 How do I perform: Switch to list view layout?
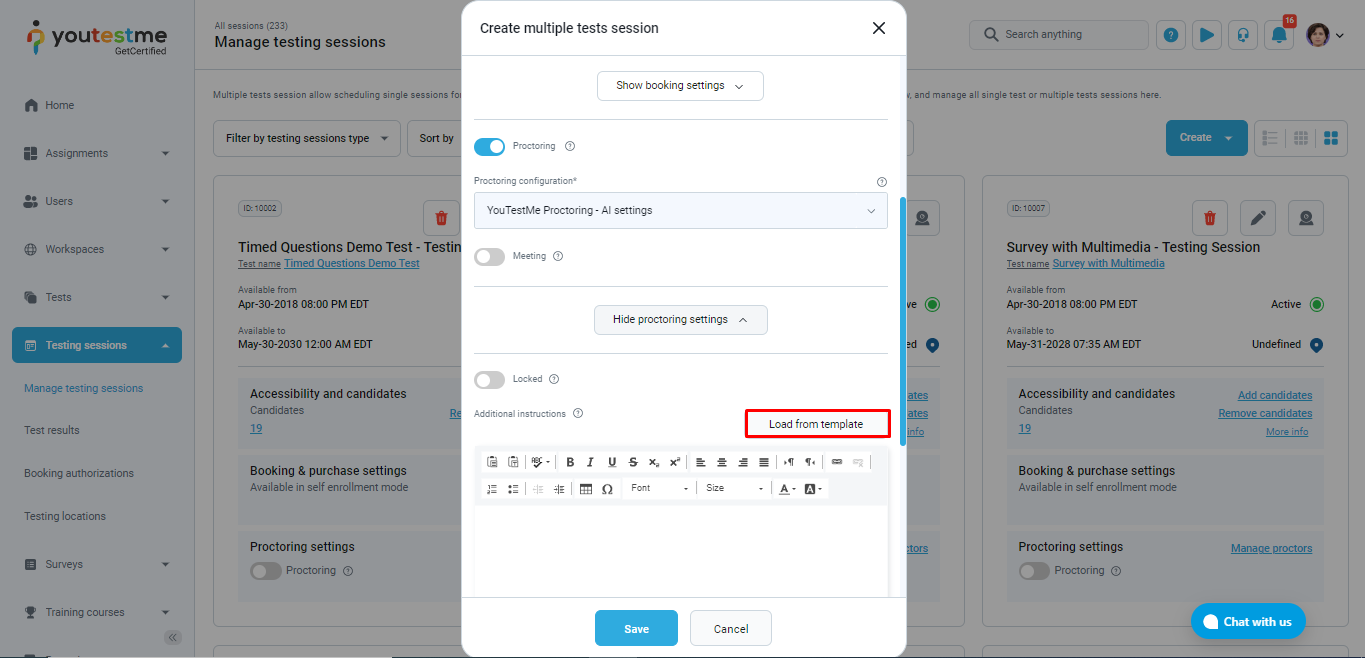pyautogui.click(x=1271, y=138)
